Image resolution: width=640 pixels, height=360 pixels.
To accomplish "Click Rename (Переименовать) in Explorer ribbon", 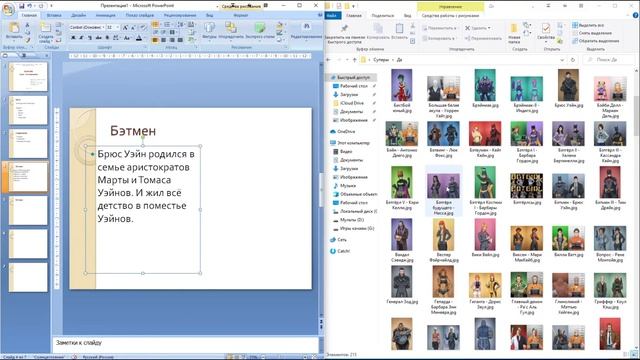I will [483, 38].
